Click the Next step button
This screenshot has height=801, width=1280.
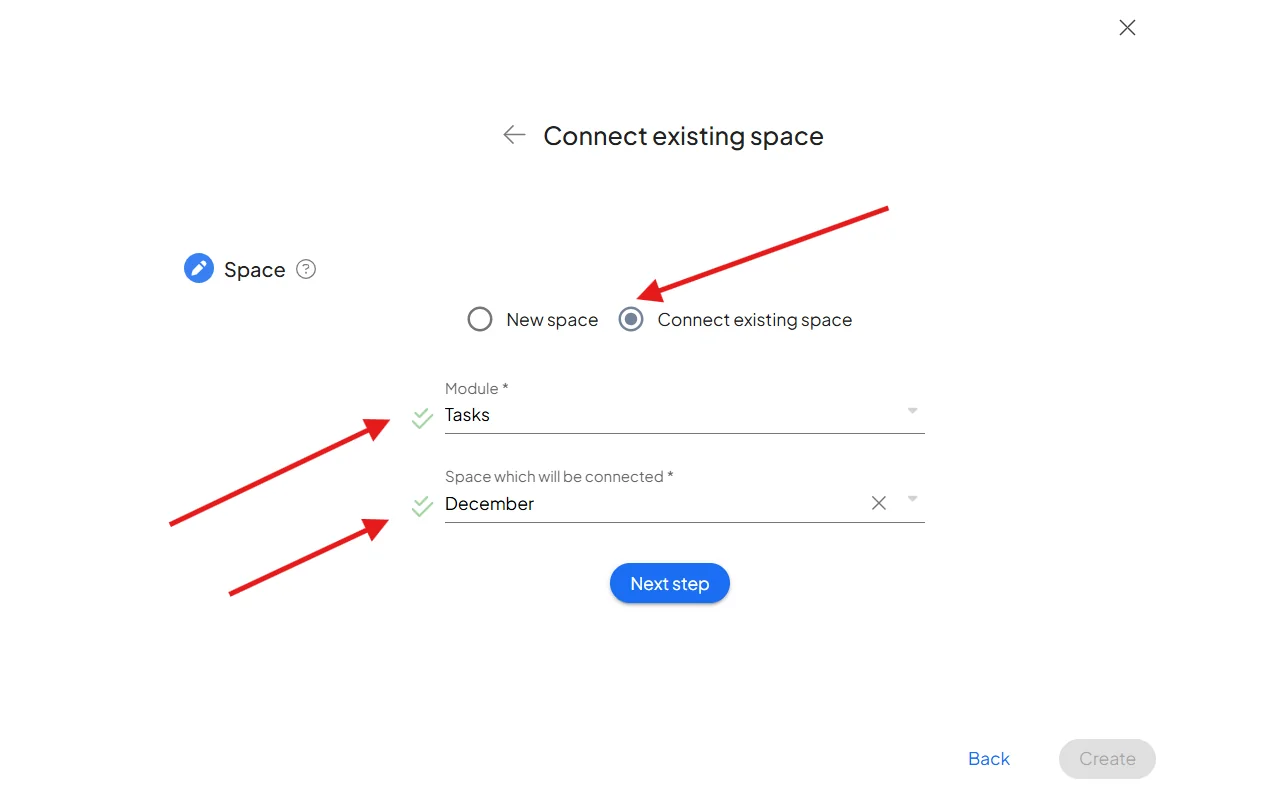tap(670, 583)
